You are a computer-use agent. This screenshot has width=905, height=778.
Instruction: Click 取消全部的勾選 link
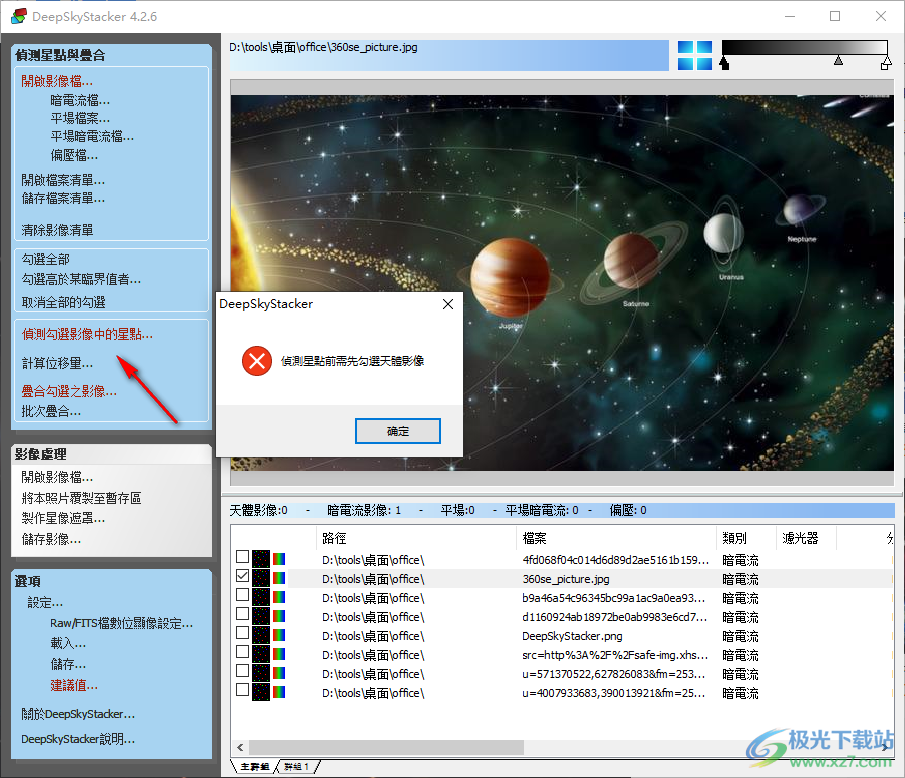tap(63, 302)
